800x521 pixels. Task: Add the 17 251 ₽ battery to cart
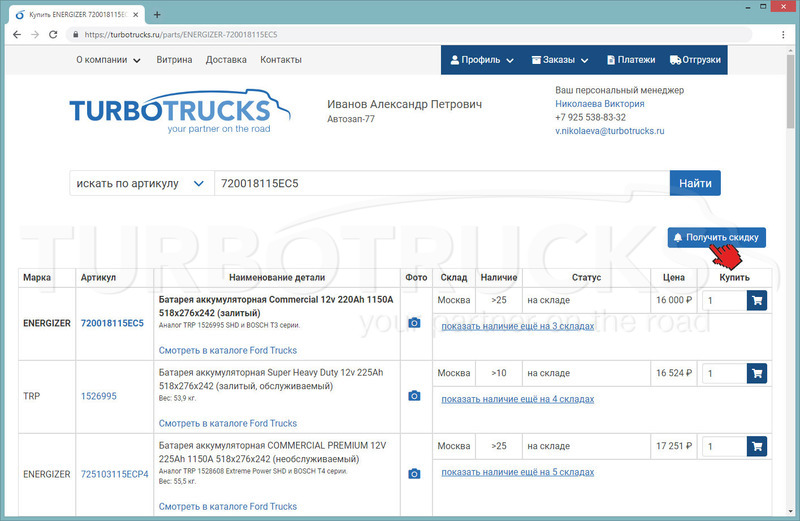click(x=757, y=446)
